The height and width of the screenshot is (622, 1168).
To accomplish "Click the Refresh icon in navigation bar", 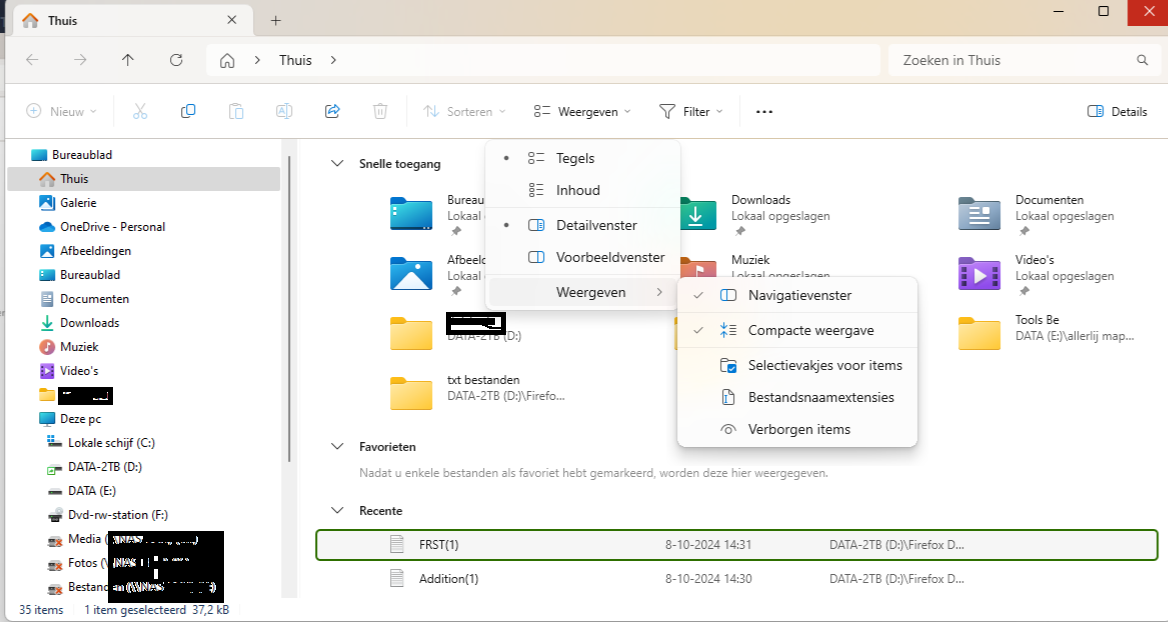I will pos(176,60).
